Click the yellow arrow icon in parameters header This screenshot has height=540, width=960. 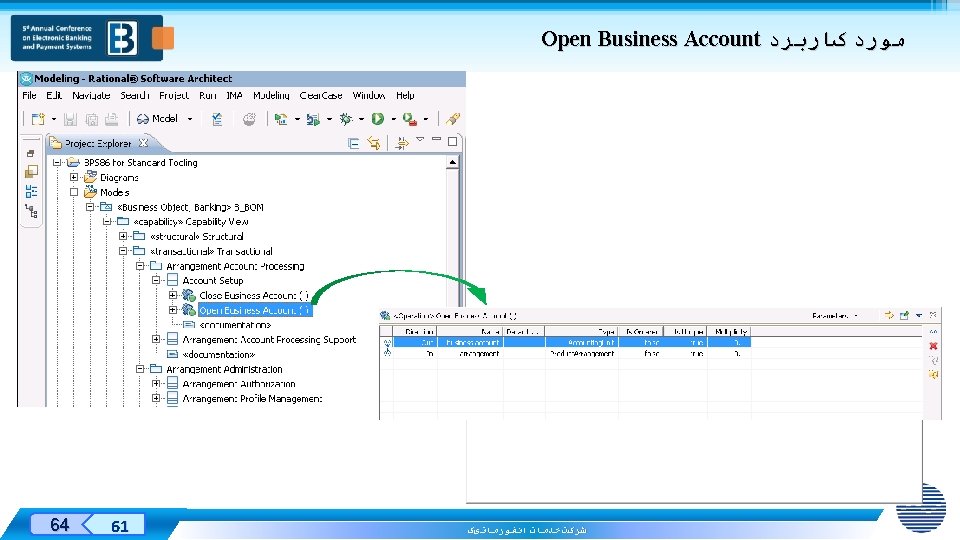coord(889,315)
